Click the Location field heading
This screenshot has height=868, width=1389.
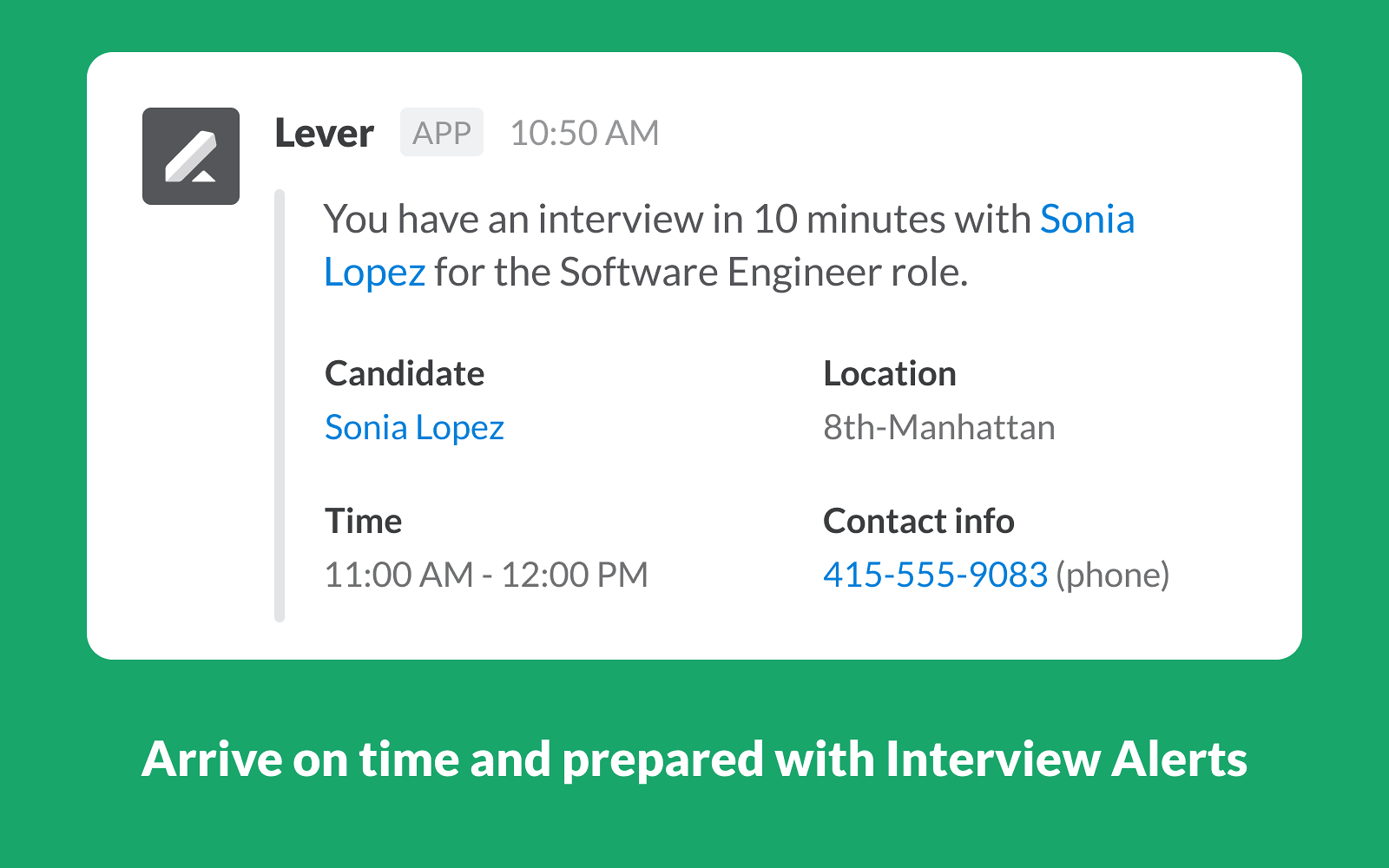pos(889,374)
